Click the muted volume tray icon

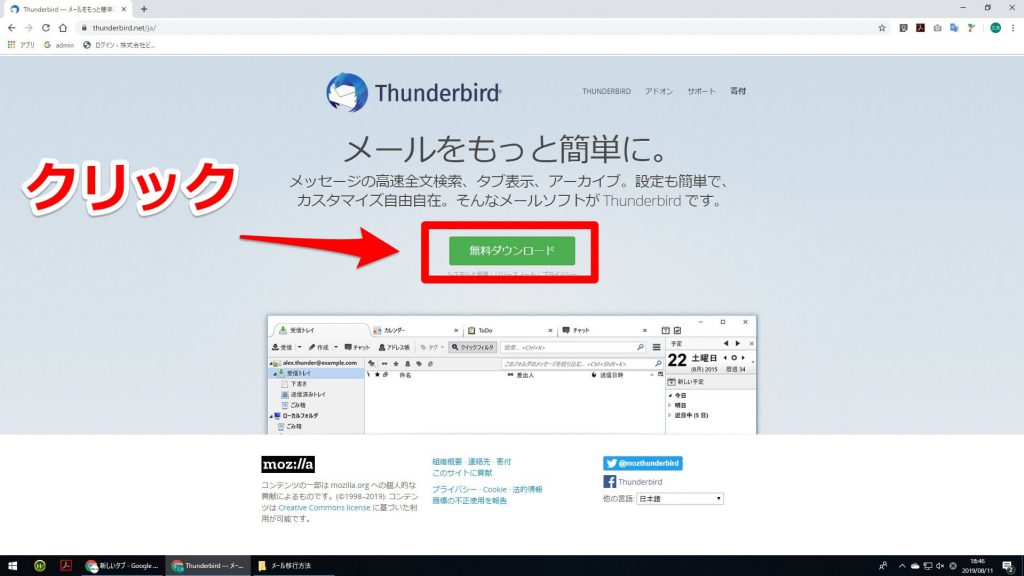940,566
